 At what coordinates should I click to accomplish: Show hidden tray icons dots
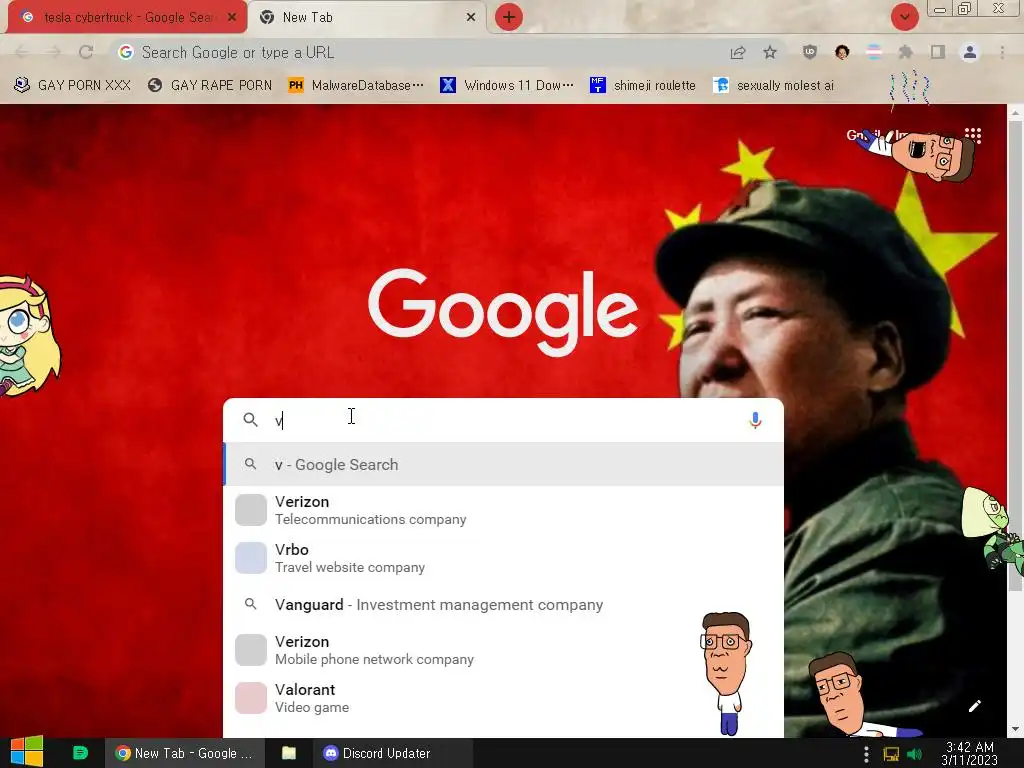pos(866,754)
